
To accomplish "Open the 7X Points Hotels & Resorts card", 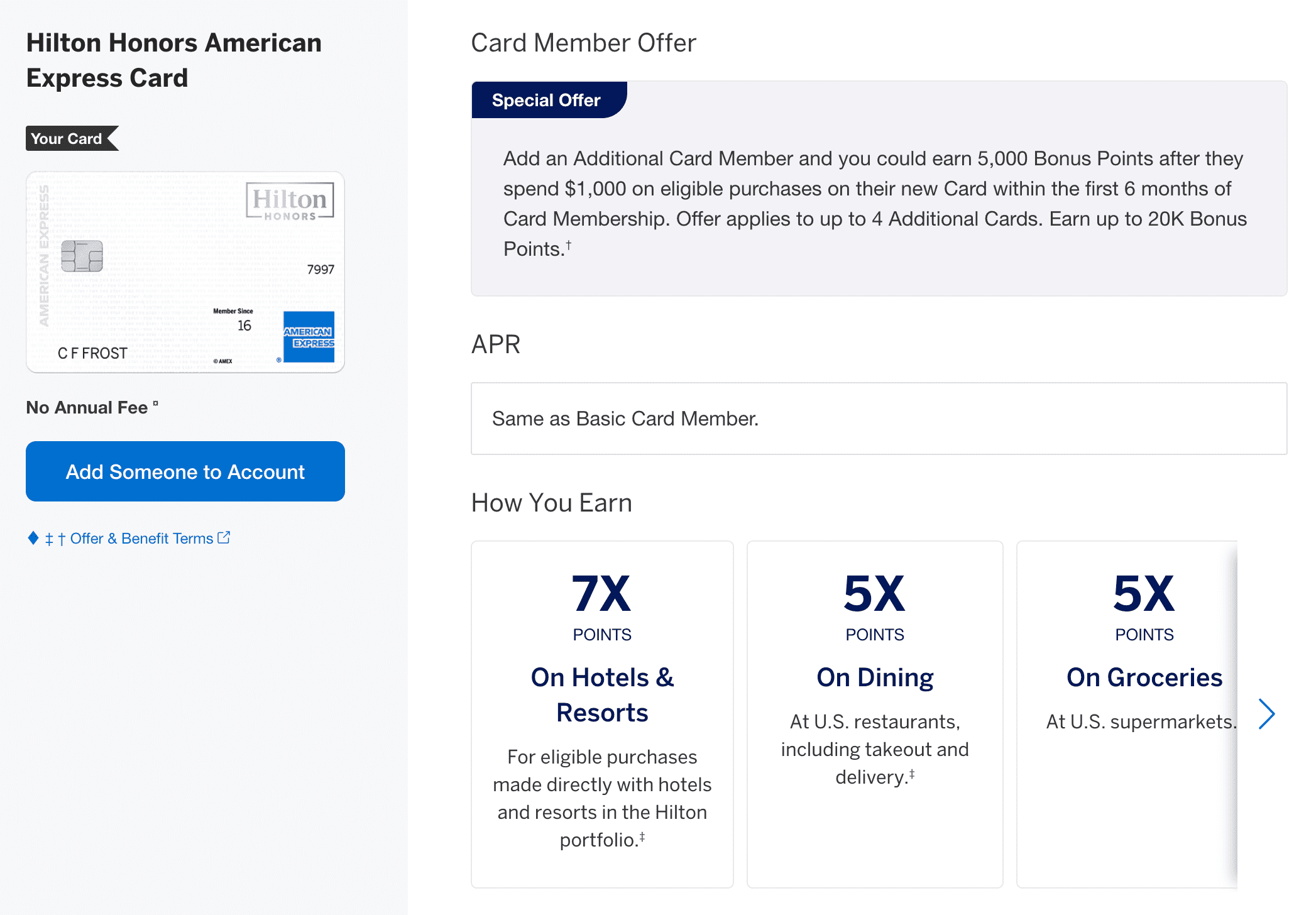I will click(602, 714).
